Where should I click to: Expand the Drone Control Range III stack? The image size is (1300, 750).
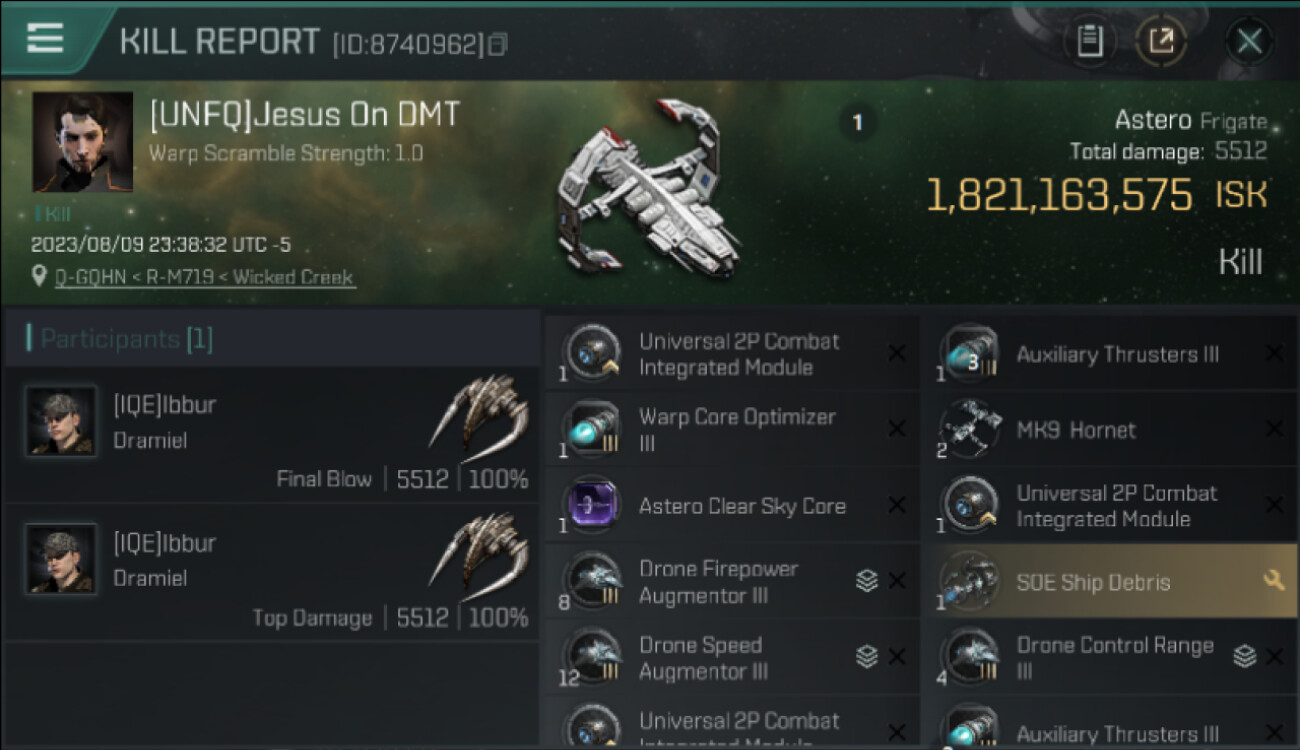tap(1244, 657)
